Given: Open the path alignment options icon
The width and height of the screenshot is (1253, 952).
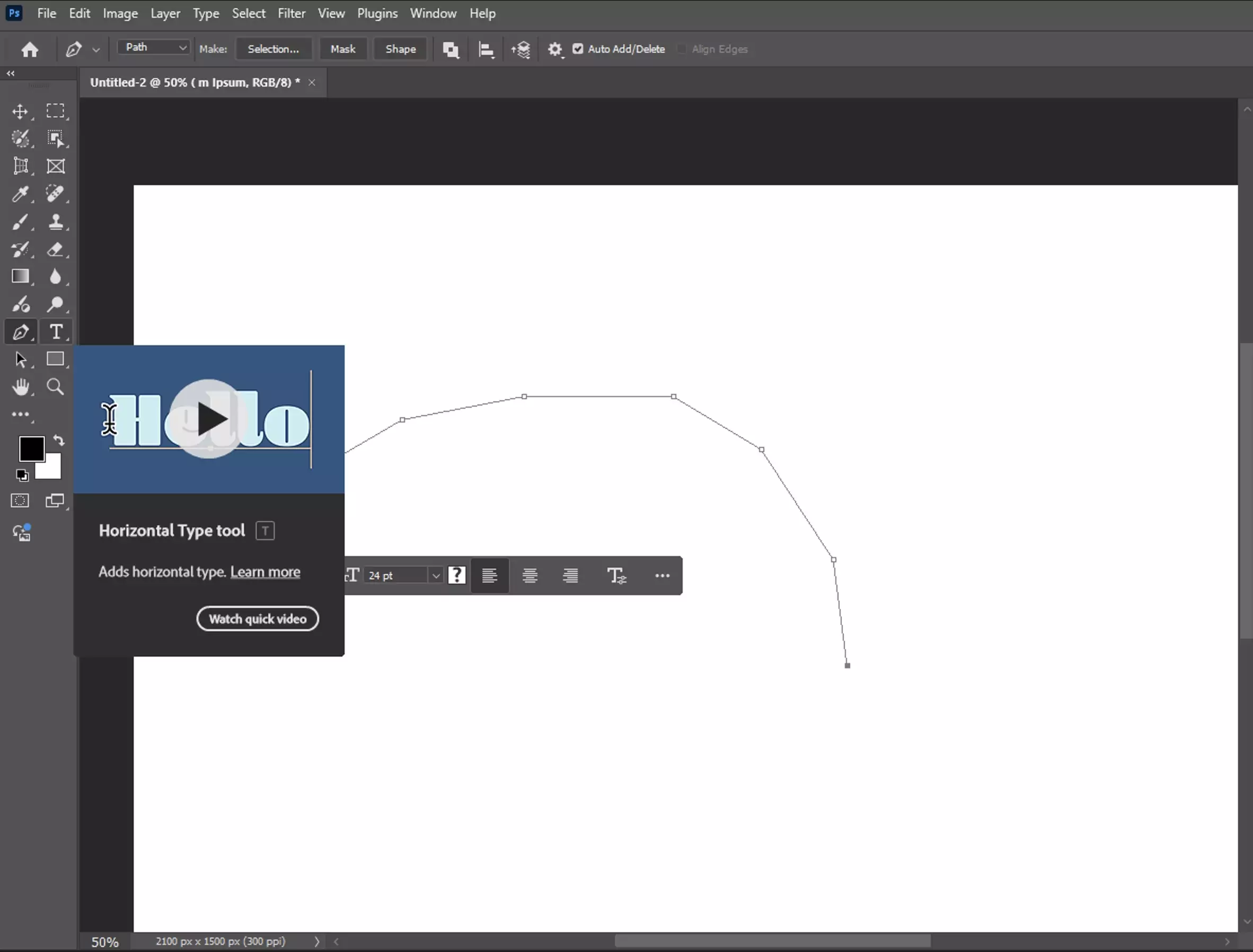Looking at the screenshot, I should tap(486, 50).
